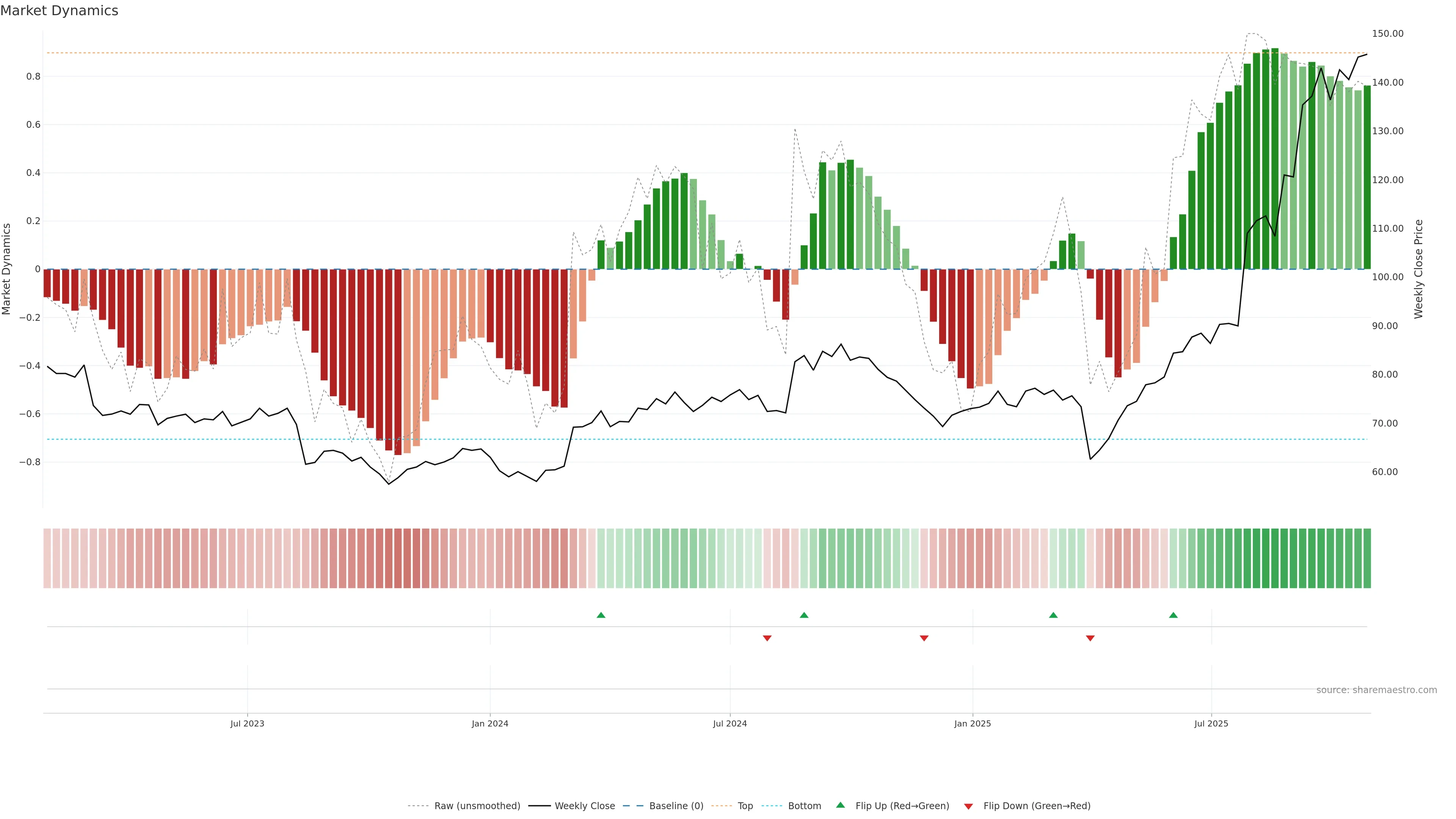Click the Weekly Close Price right axis title
The image size is (1456, 819).
click(x=1418, y=269)
